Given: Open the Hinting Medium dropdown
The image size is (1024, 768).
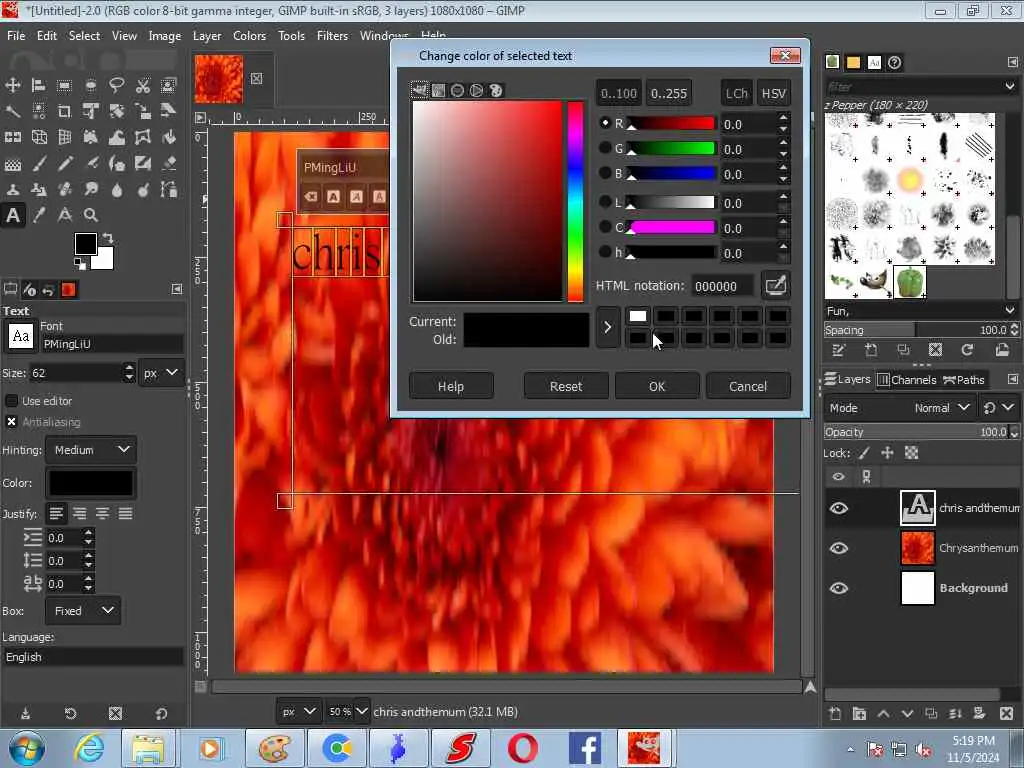Looking at the screenshot, I should [x=91, y=450].
